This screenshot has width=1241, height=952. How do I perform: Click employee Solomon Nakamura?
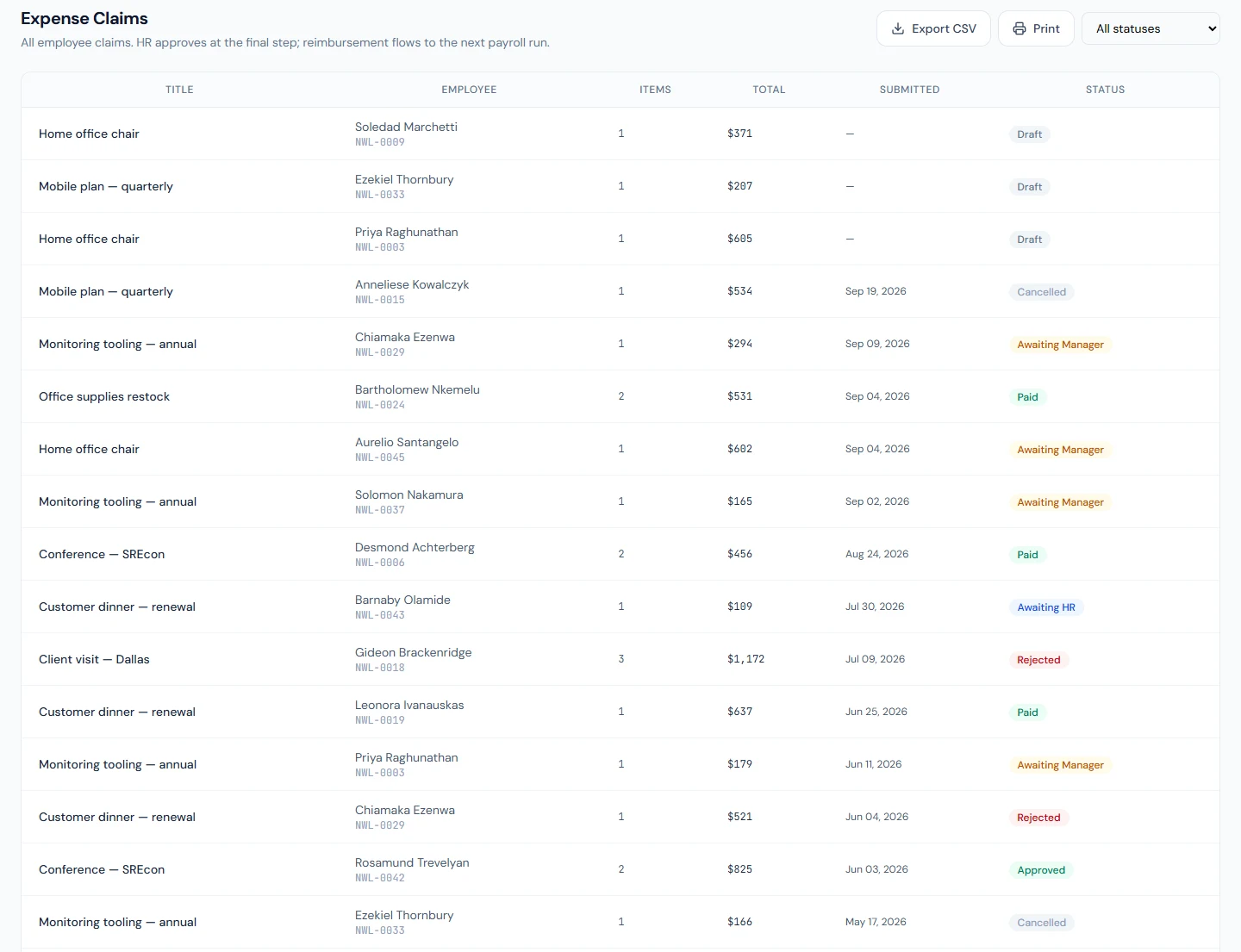[x=409, y=495]
